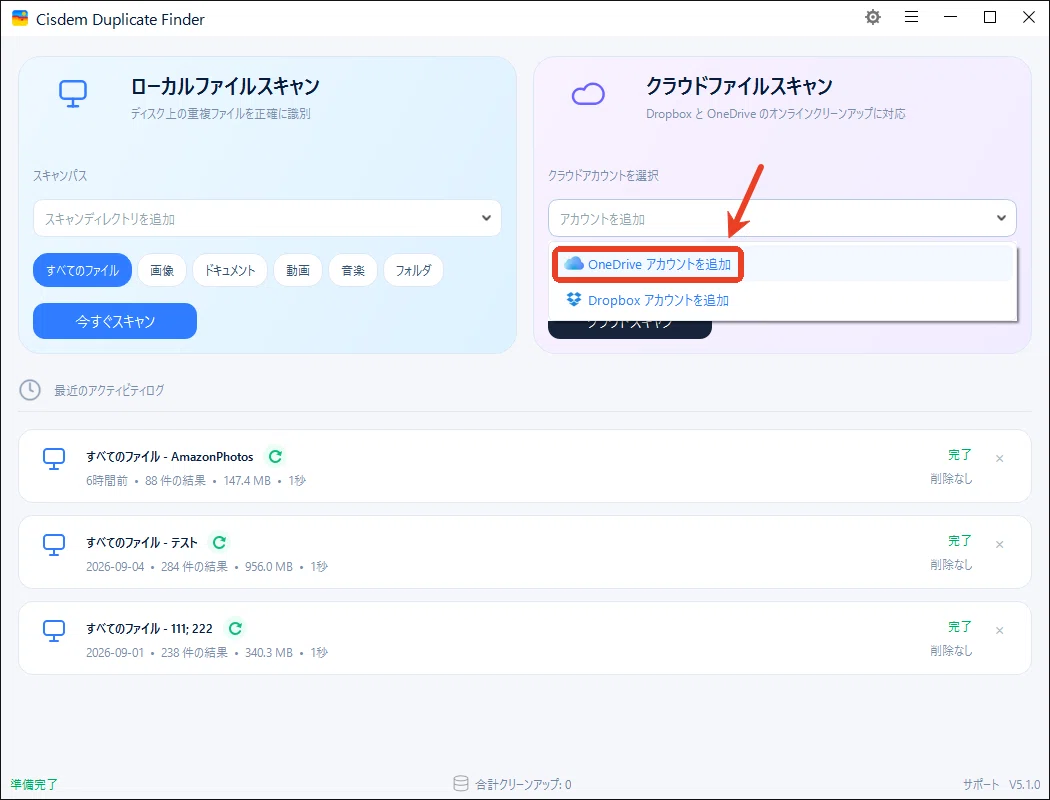Click the 最近のアクティビティログ heading
The image size is (1050, 800).
tap(109, 390)
